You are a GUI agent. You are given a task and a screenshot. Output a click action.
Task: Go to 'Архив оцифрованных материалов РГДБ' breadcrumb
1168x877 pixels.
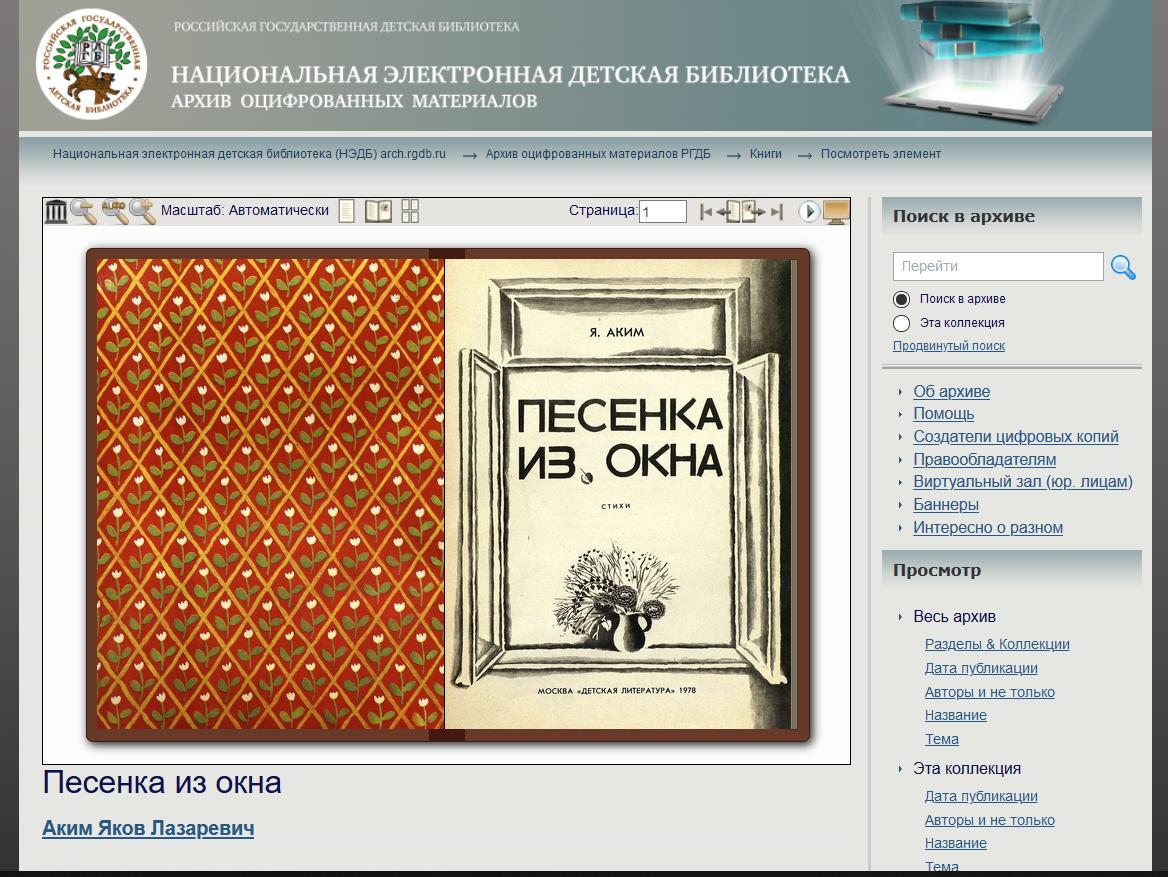pyautogui.click(x=597, y=153)
